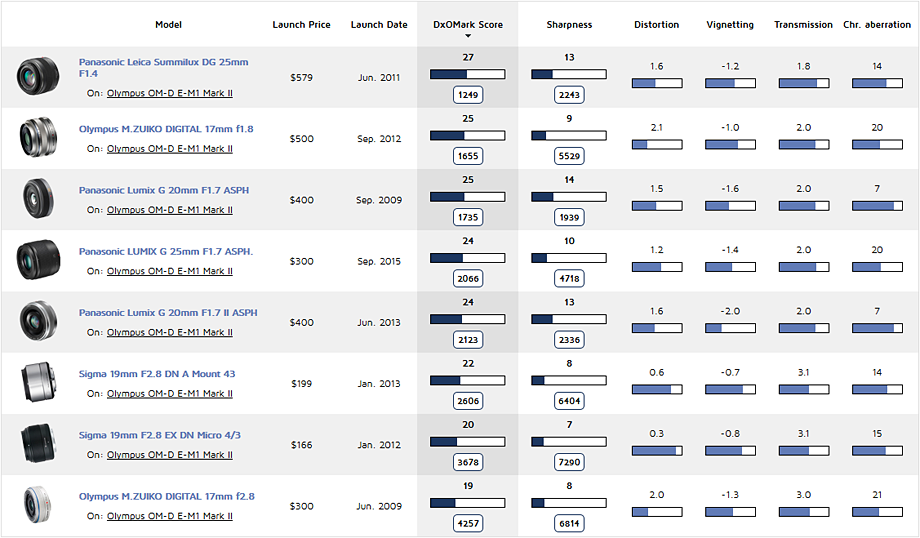Open Olympus OM-D E-M1 Mark II link under Olympus 17mm f1.8
920x538 pixels.
[170, 148]
